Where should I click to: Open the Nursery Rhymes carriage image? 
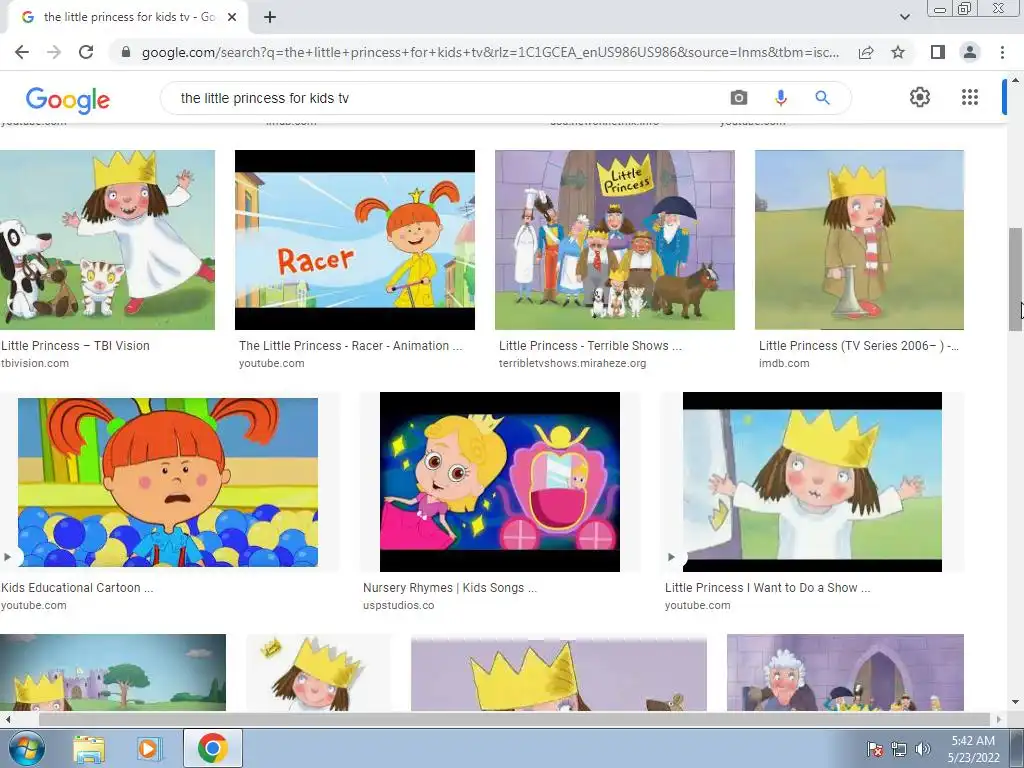[500, 482]
